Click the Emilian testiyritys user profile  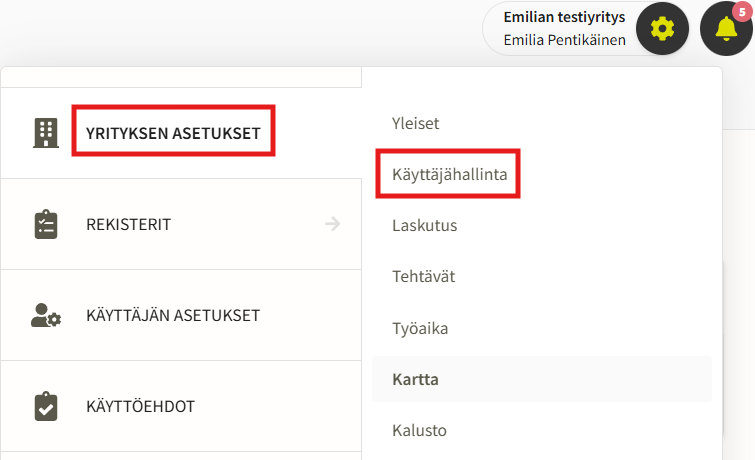[x=564, y=29]
